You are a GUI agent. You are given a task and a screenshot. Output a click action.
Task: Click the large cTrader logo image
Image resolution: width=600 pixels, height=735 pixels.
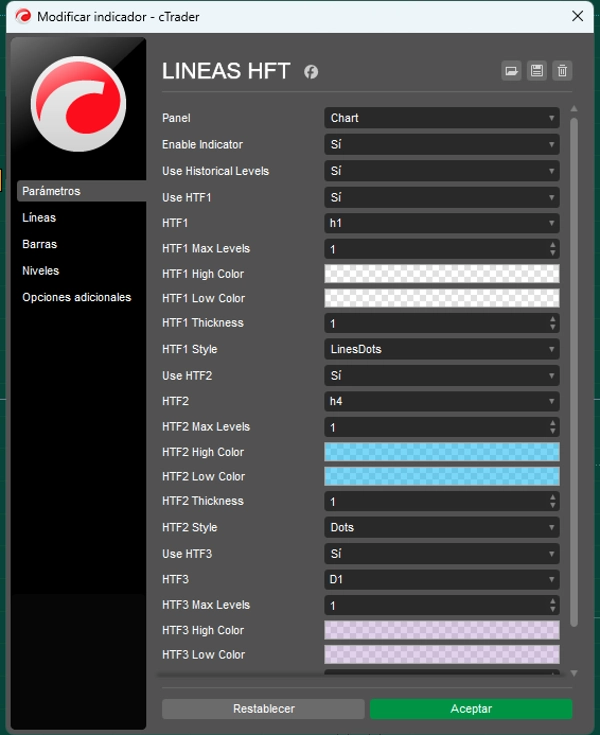pos(78,104)
